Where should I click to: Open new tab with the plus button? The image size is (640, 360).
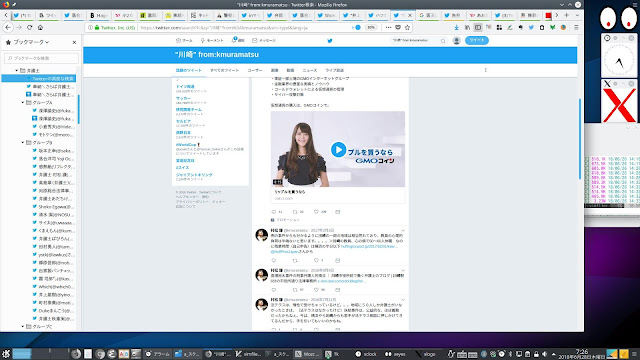coord(567,15)
